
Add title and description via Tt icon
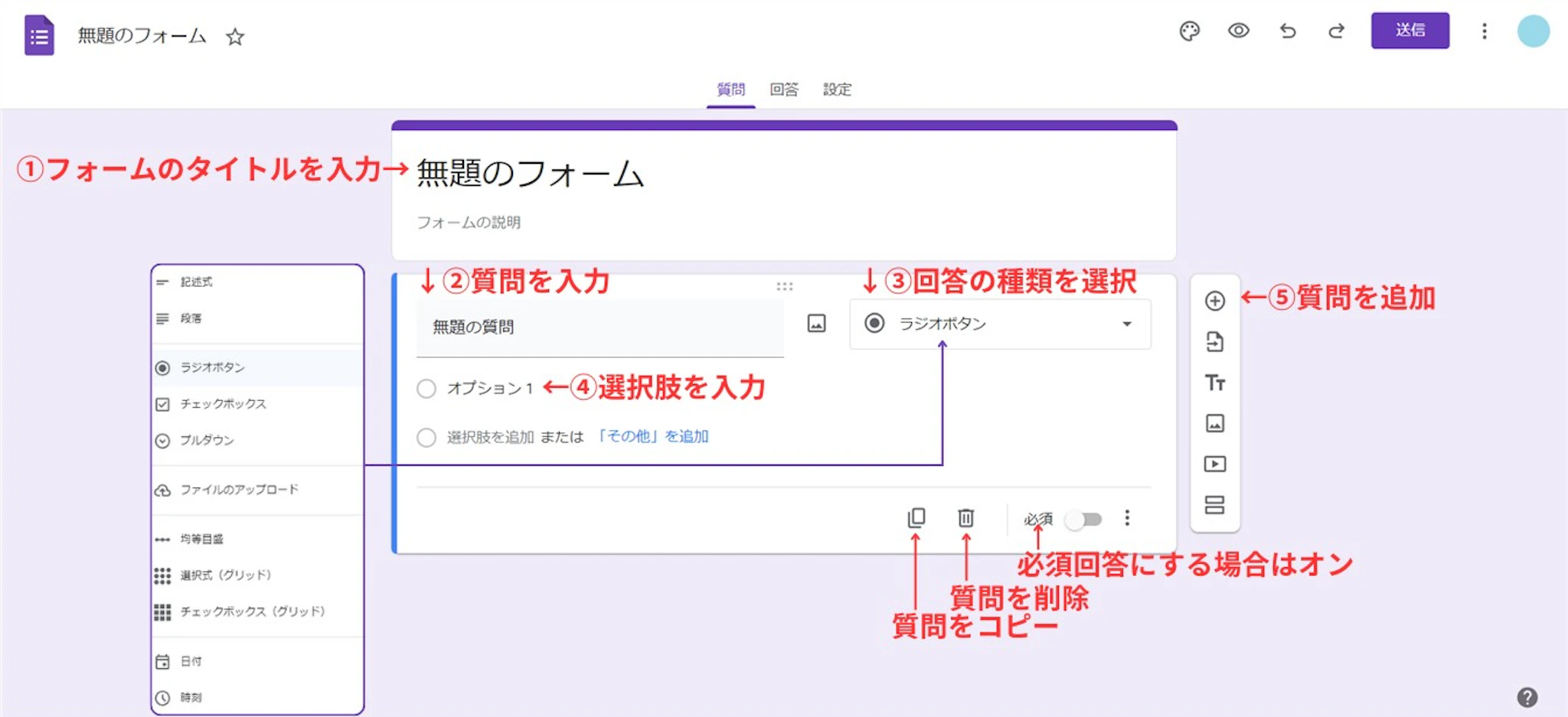[x=1214, y=383]
